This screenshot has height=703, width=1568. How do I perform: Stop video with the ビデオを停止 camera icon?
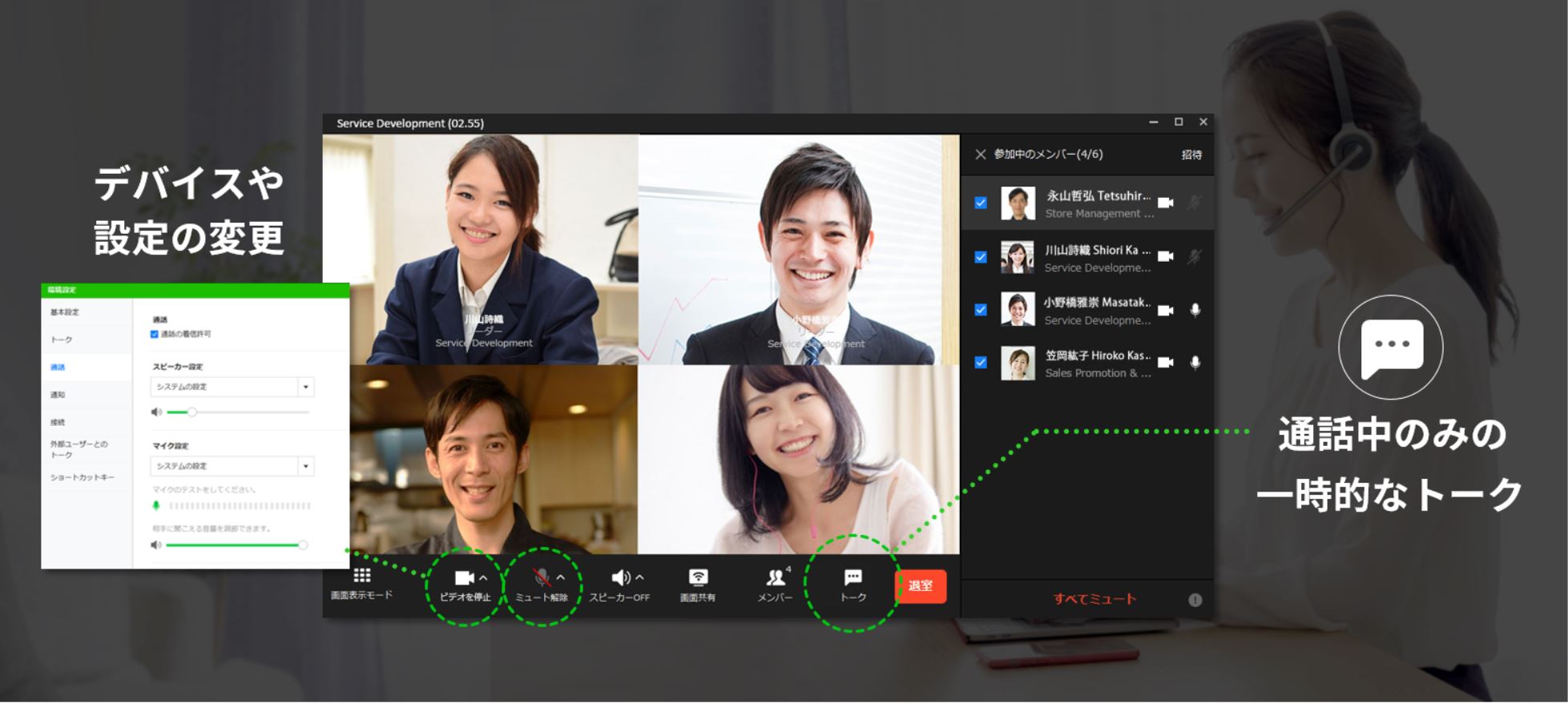click(465, 578)
